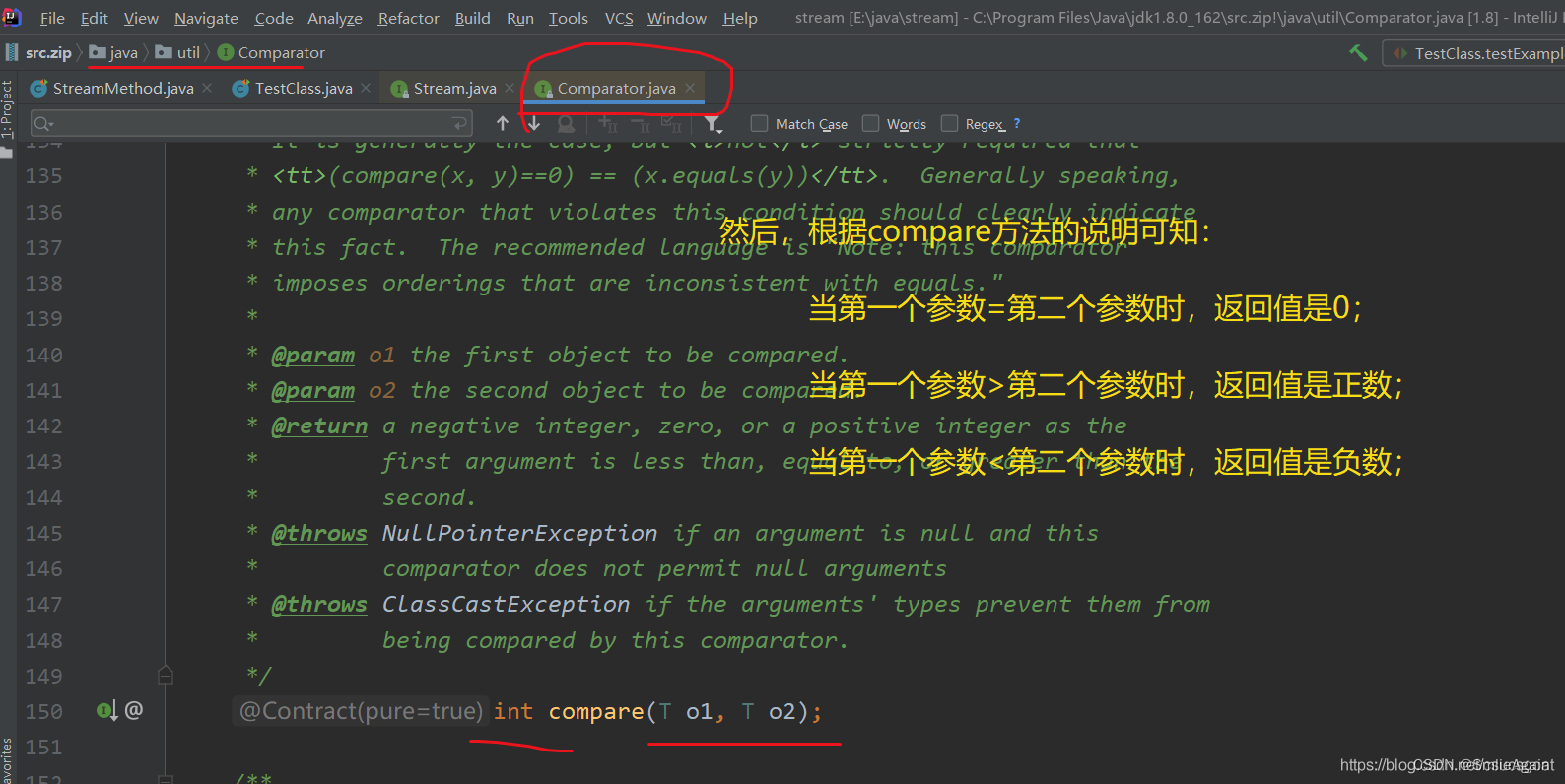Click implementations gutter icon on line 150
This screenshot has width=1565, height=784.
pos(106,710)
